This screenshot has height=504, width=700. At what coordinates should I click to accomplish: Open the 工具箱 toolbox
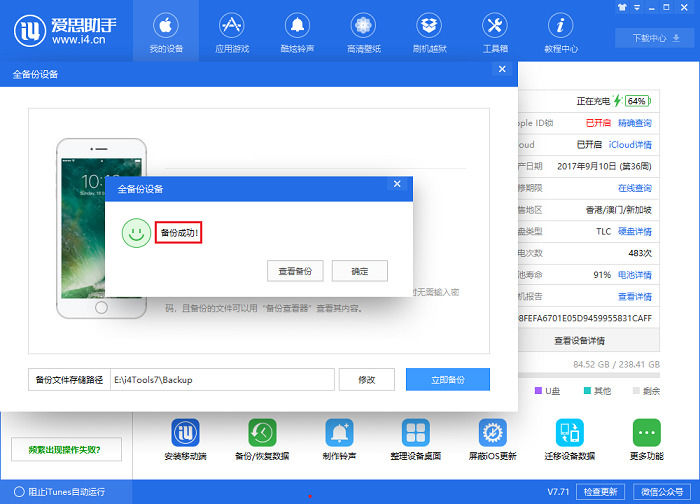[494, 32]
